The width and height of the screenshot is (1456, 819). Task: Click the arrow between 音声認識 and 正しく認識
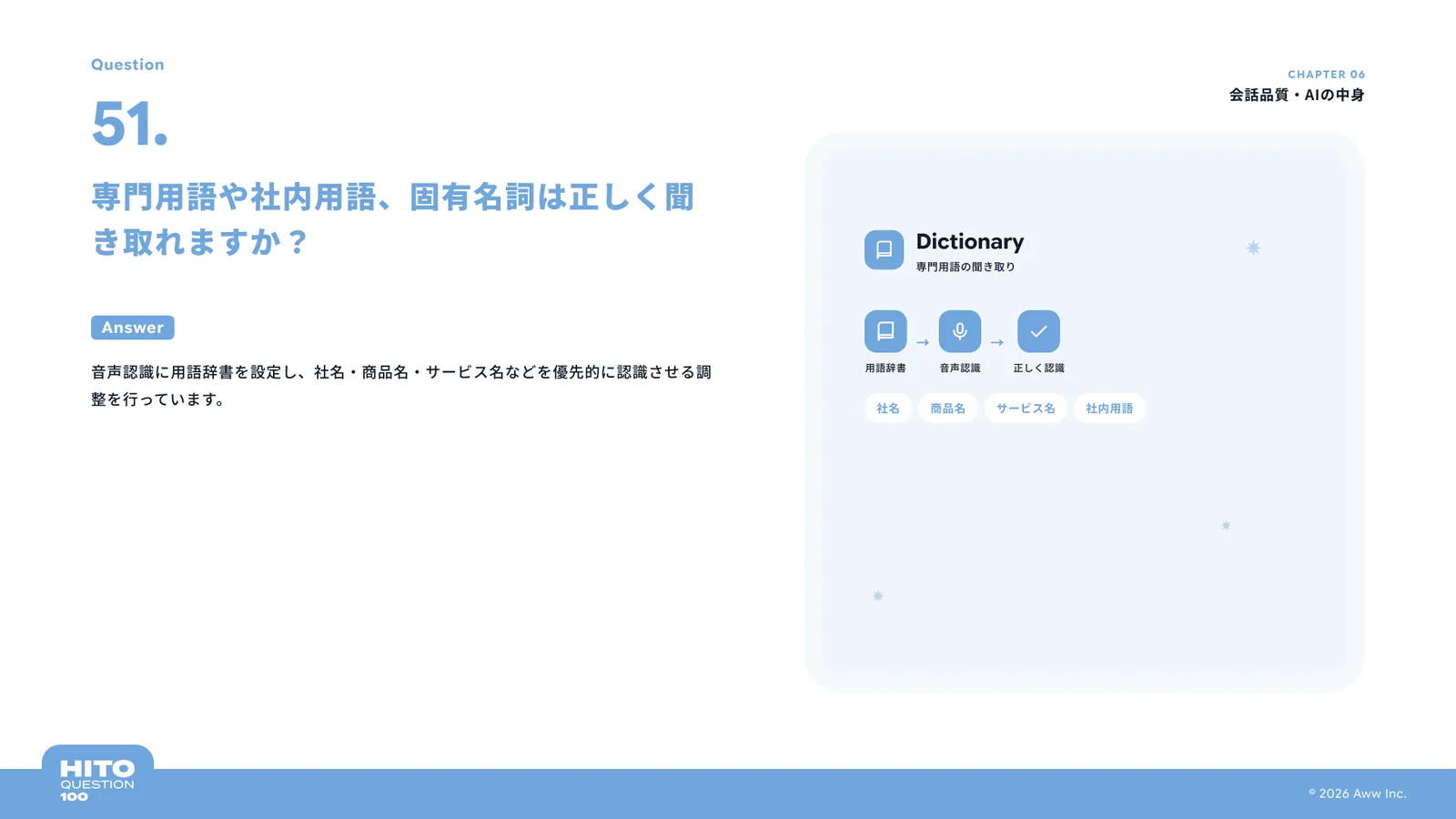click(997, 342)
